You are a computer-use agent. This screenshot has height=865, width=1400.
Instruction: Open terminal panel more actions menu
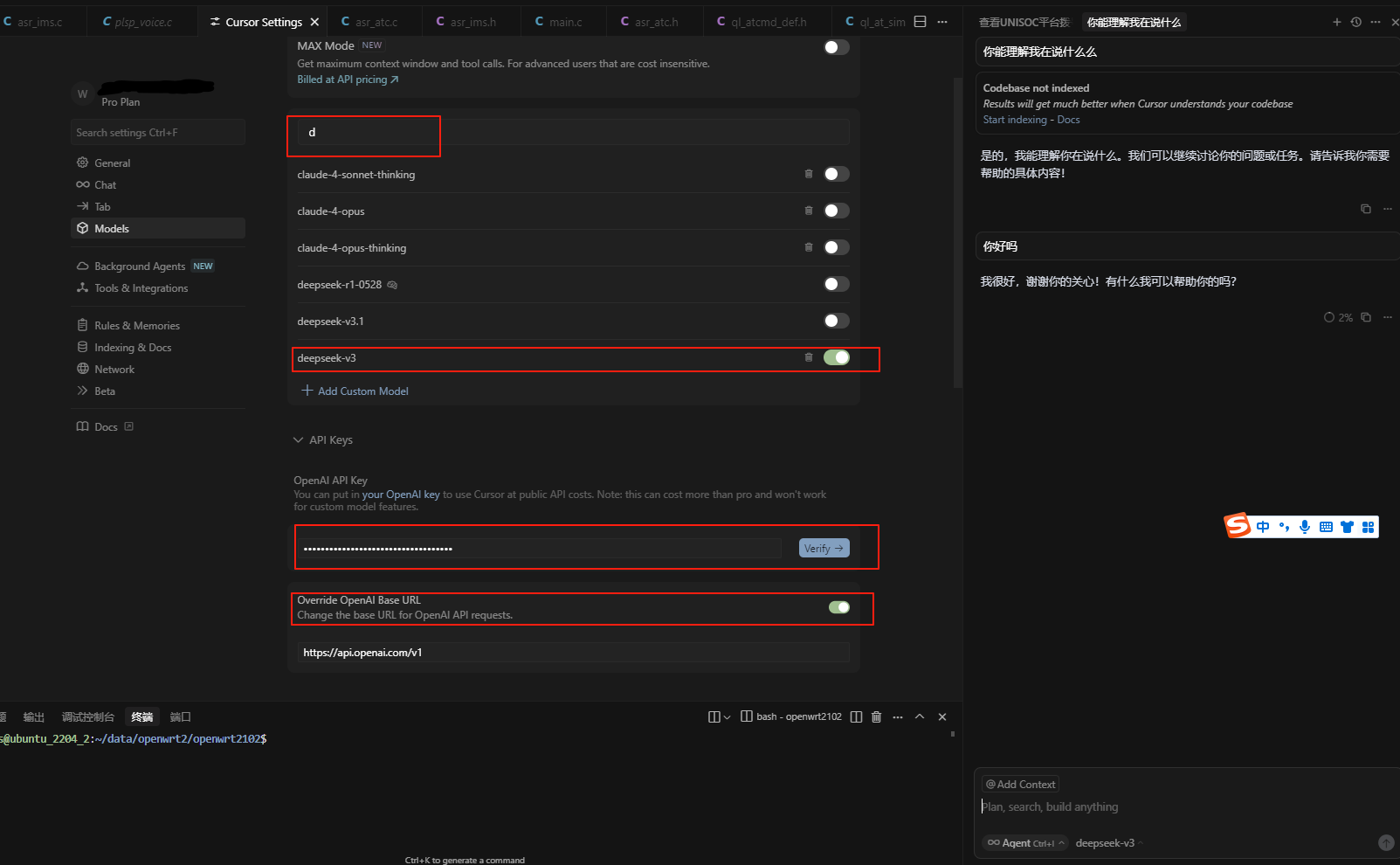click(898, 716)
